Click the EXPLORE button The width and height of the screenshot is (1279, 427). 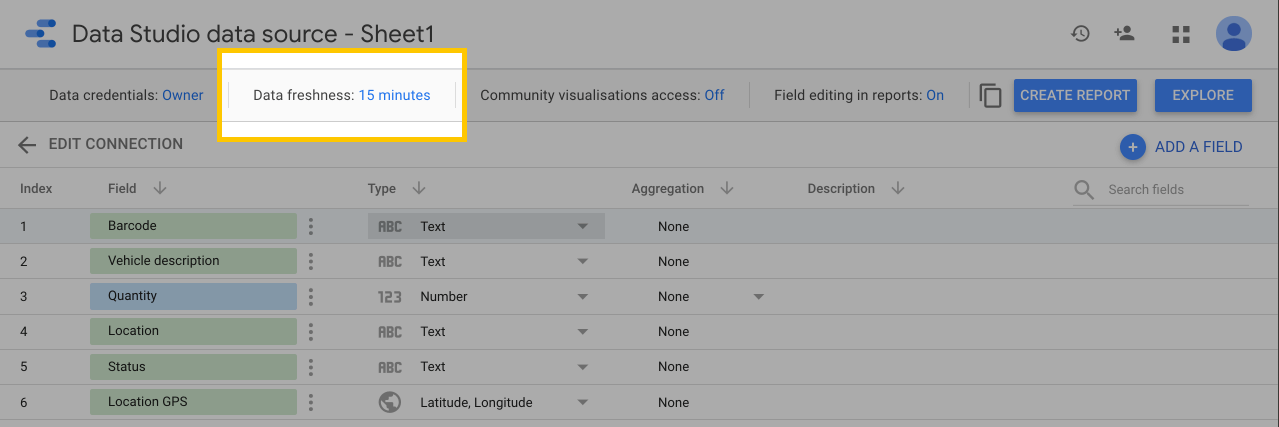(1203, 96)
